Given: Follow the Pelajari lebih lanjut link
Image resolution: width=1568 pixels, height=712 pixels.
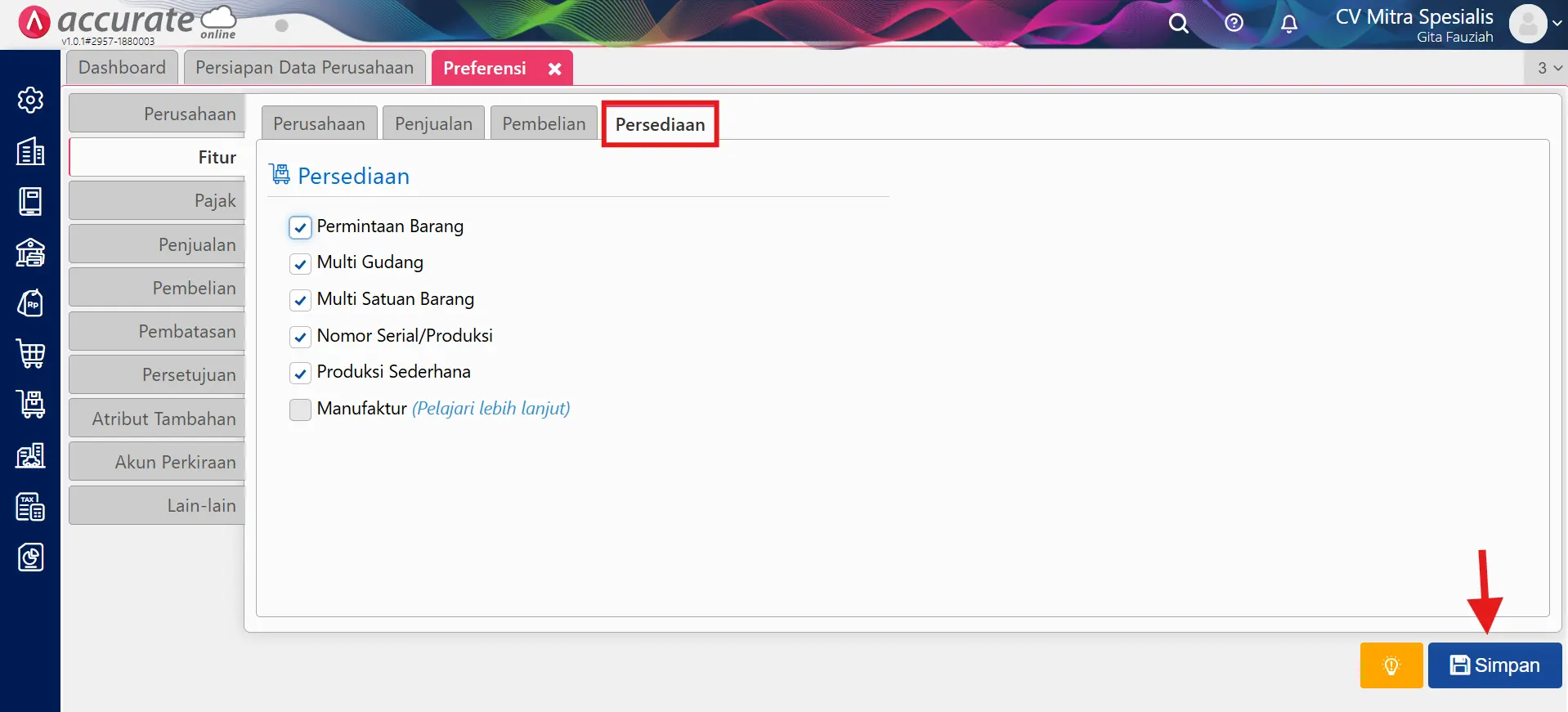Looking at the screenshot, I should point(491,408).
